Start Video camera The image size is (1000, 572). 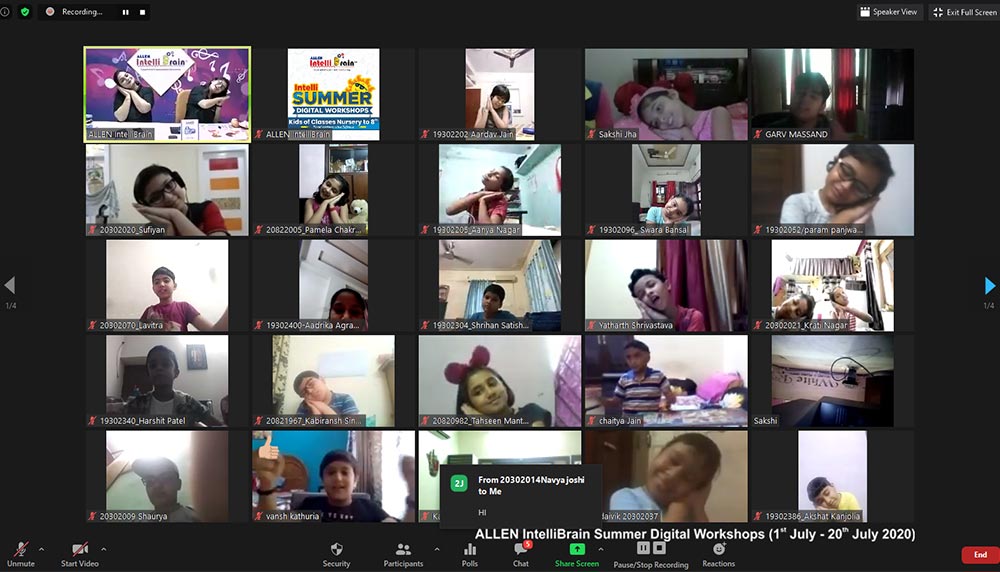coord(80,554)
